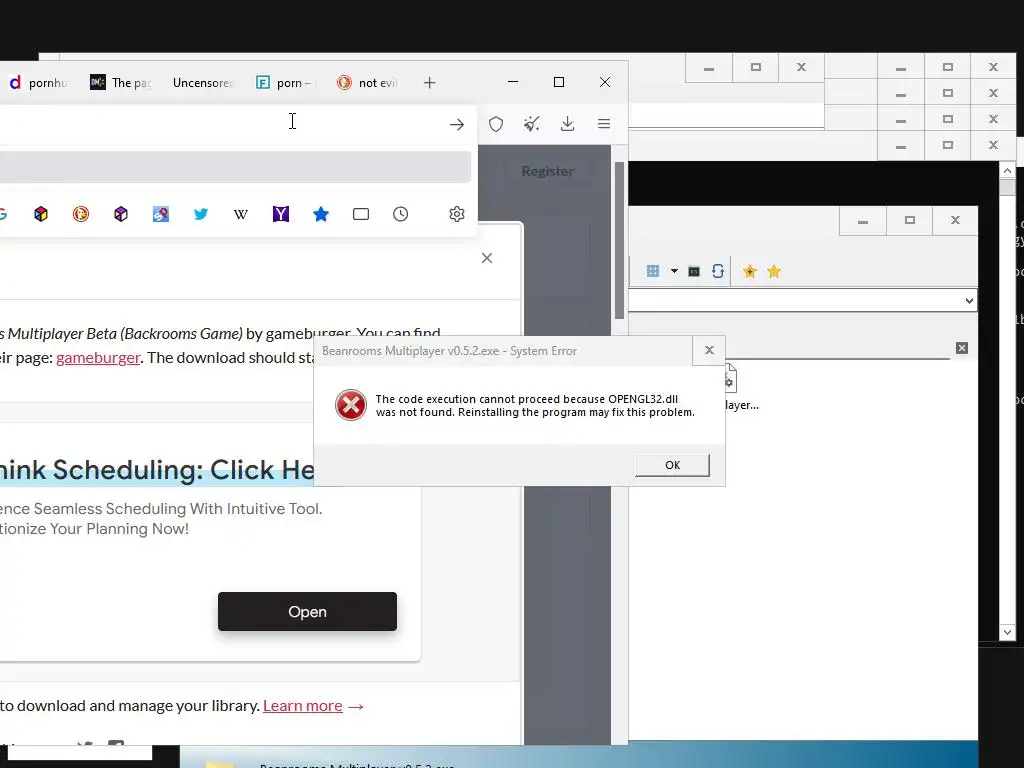Click the plain yellow bookmarks star icon
This screenshot has width=1024, height=768.
774,272
